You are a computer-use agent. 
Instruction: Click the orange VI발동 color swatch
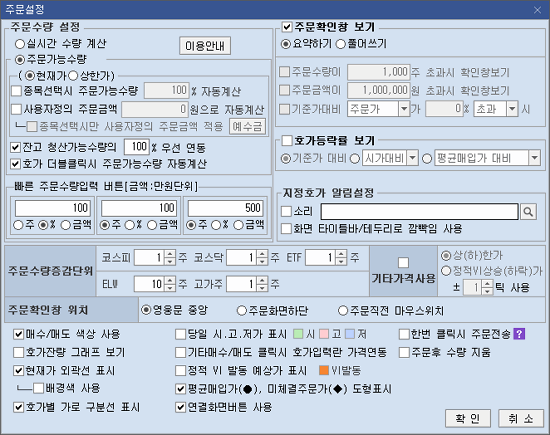coord(324,370)
